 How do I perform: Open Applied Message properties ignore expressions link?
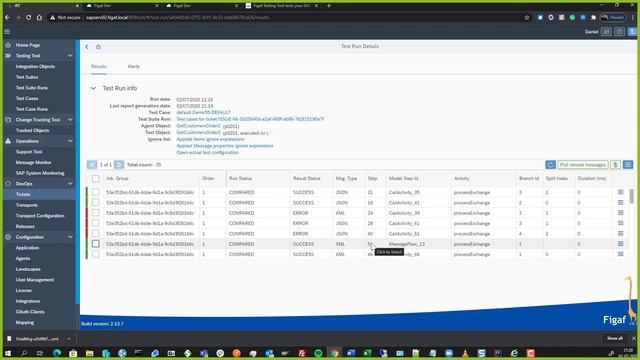coord(225,146)
